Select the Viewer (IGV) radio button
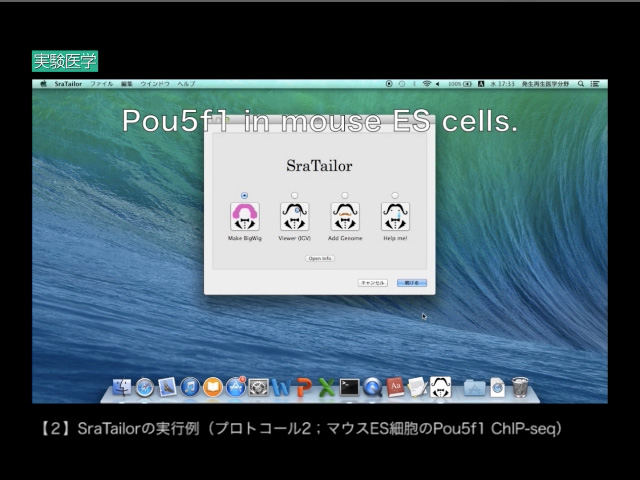Image resolution: width=640 pixels, height=480 pixels. (x=294, y=195)
